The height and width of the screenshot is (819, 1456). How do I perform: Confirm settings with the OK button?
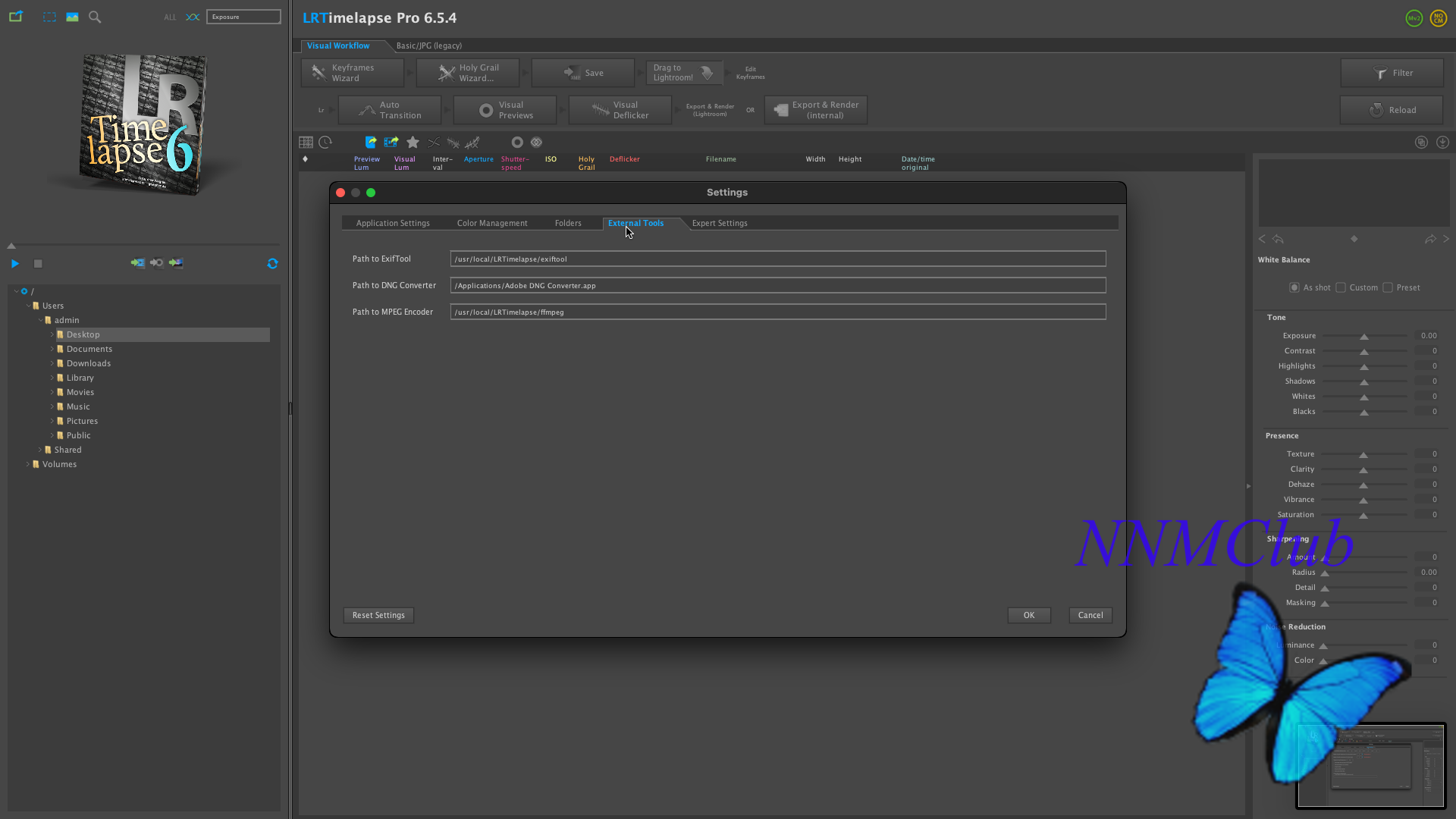(x=1029, y=615)
